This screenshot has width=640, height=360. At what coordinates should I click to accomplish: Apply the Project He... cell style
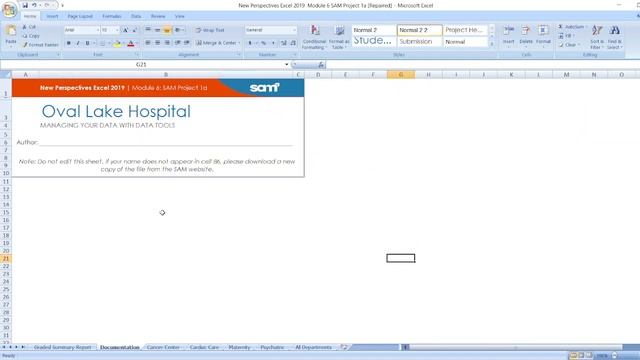(x=466, y=30)
